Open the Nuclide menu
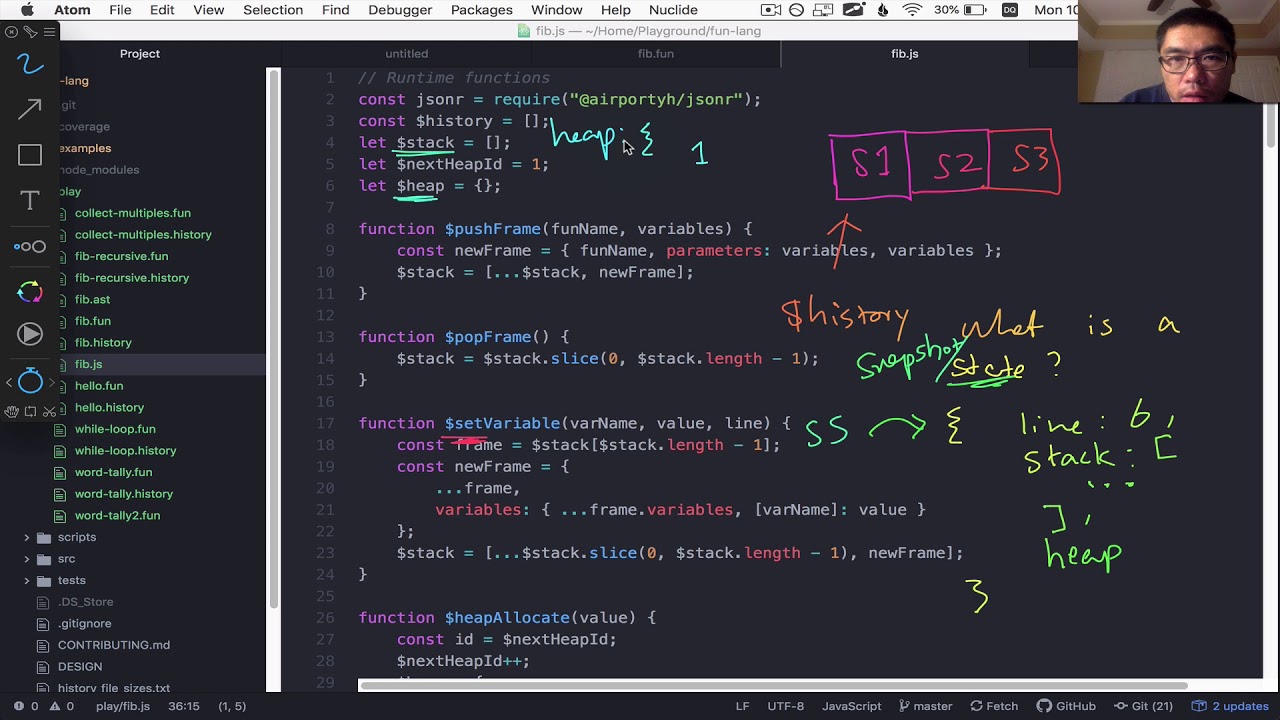1280x720 pixels. (673, 10)
